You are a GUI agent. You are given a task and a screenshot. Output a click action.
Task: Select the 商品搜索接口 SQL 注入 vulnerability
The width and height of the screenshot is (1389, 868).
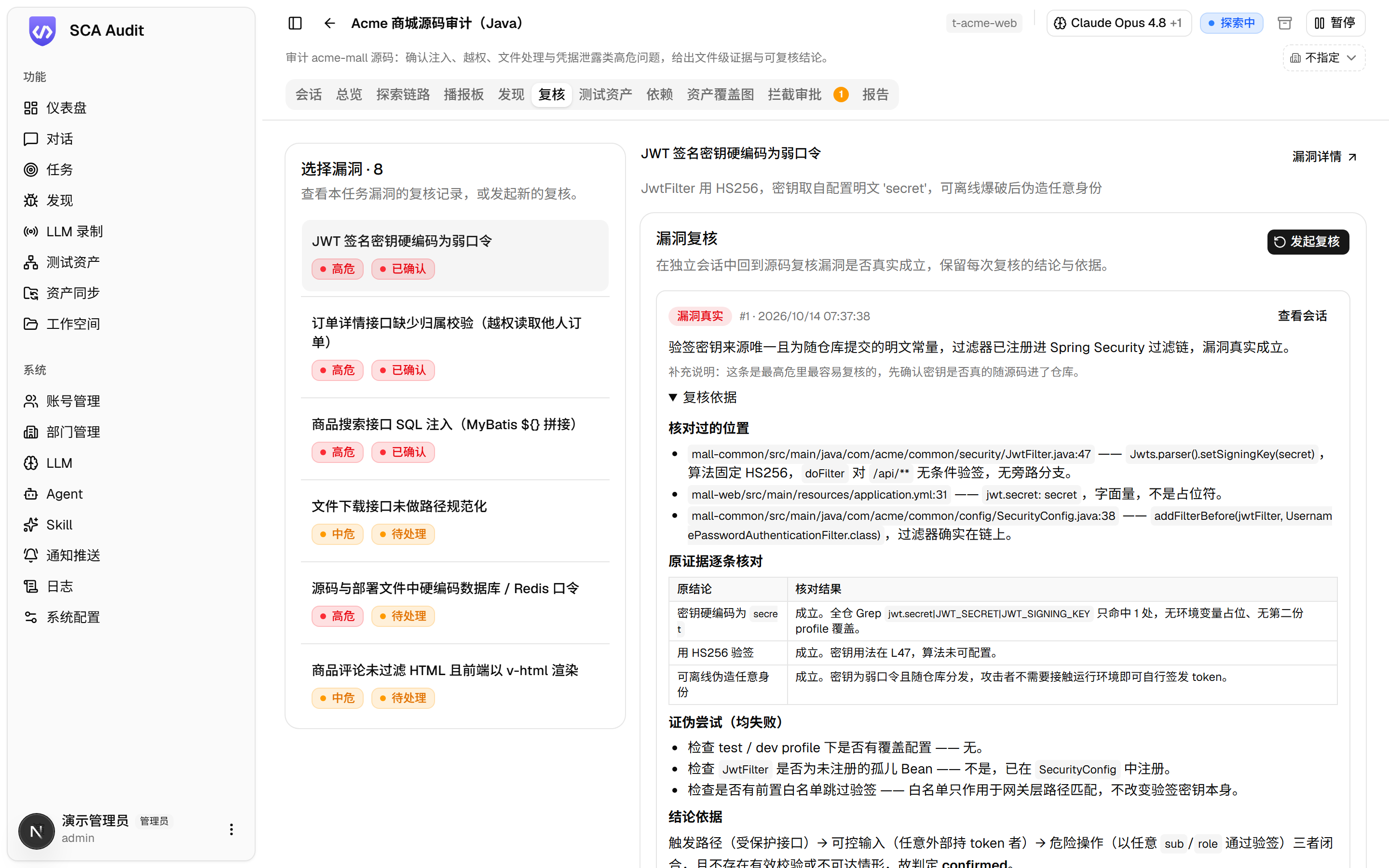click(455, 439)
